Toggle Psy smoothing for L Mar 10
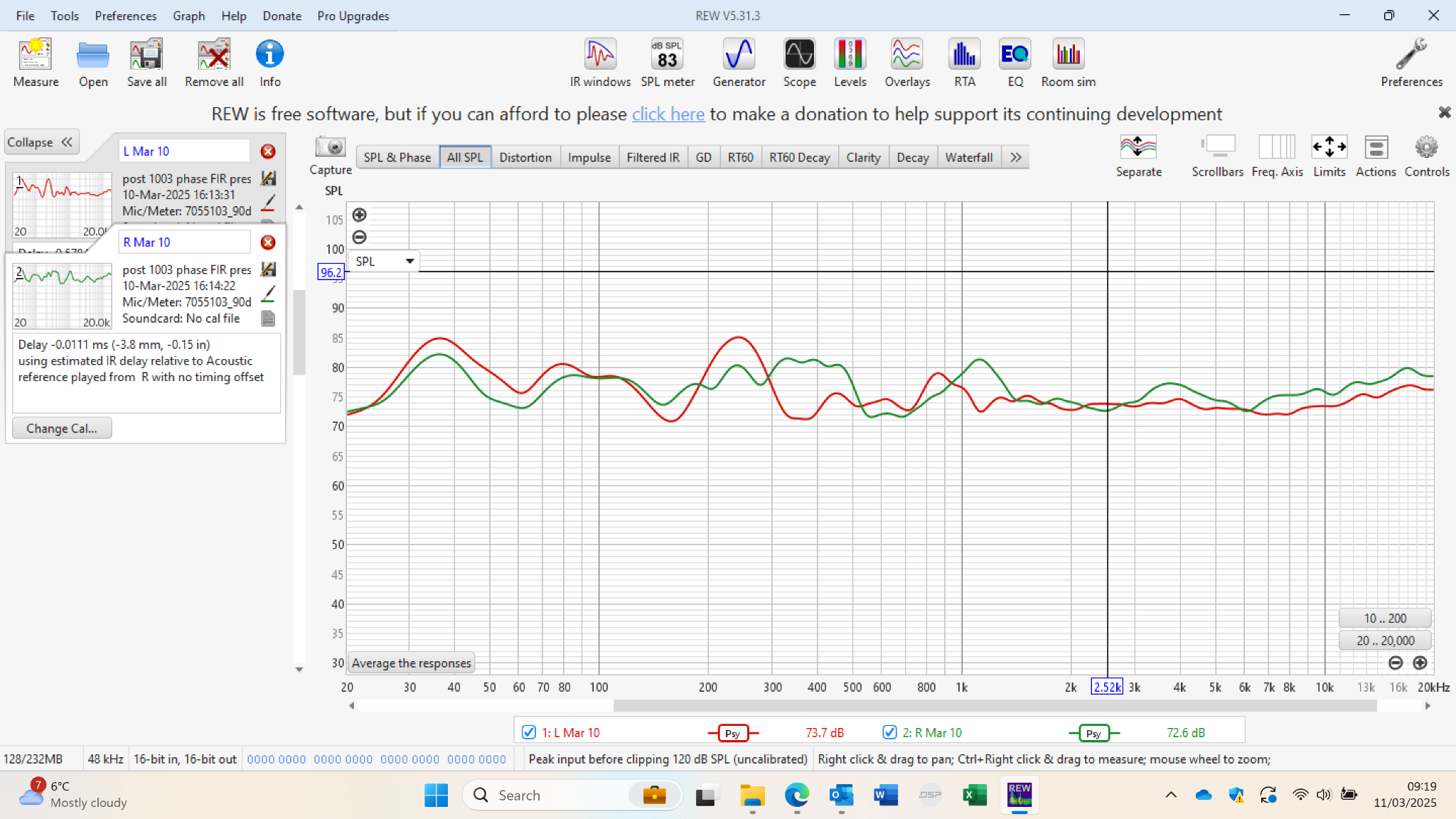Screen dimensions: 1456x819 coord(733,733)
